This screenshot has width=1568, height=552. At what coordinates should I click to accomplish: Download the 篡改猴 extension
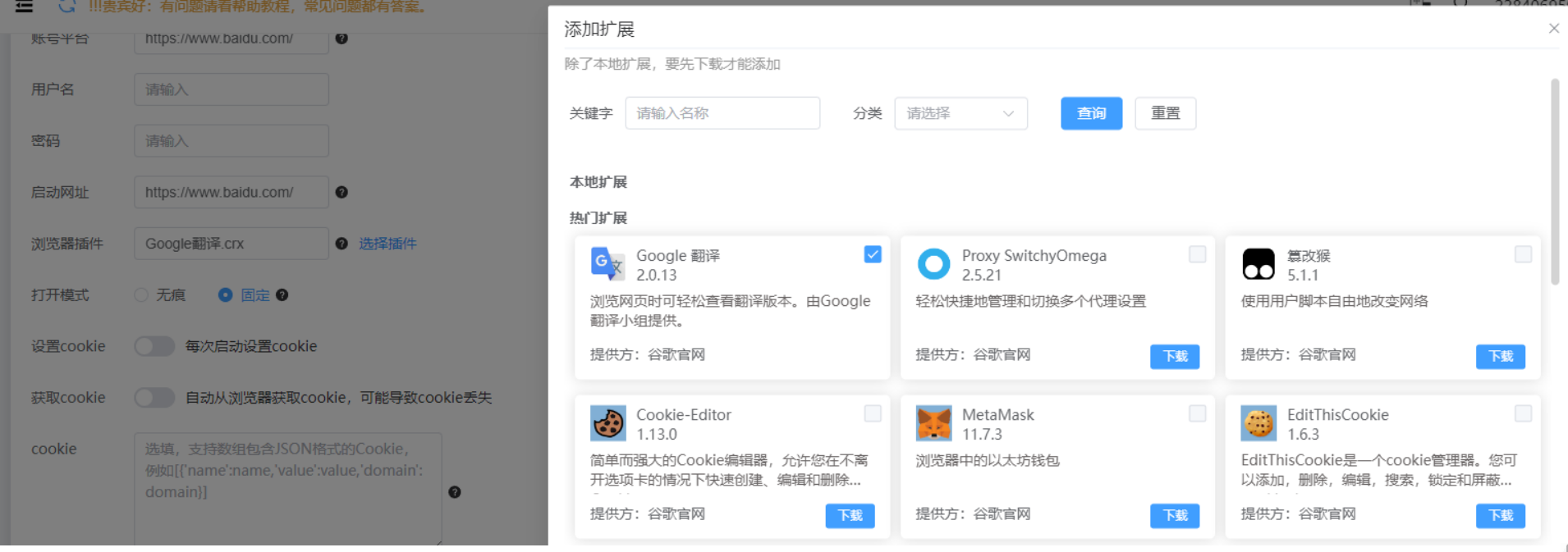coord(1500,356)
